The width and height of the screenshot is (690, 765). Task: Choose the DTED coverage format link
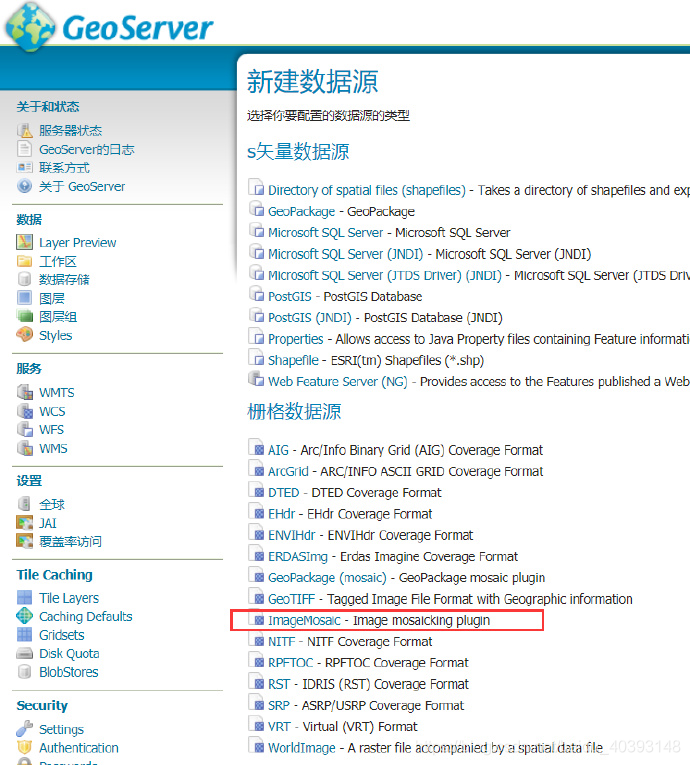point(284,492)
